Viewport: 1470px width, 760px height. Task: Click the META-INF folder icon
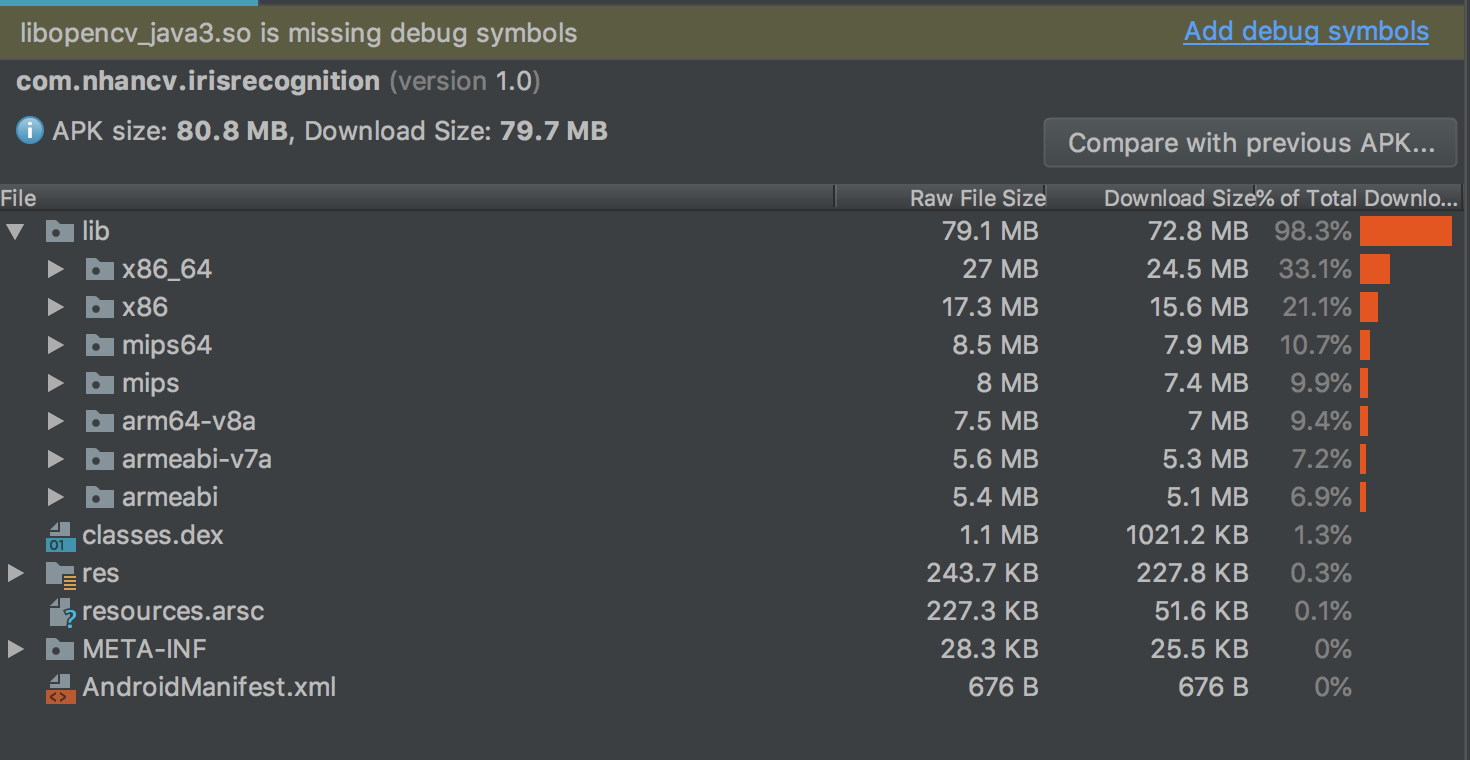(60, 650)
